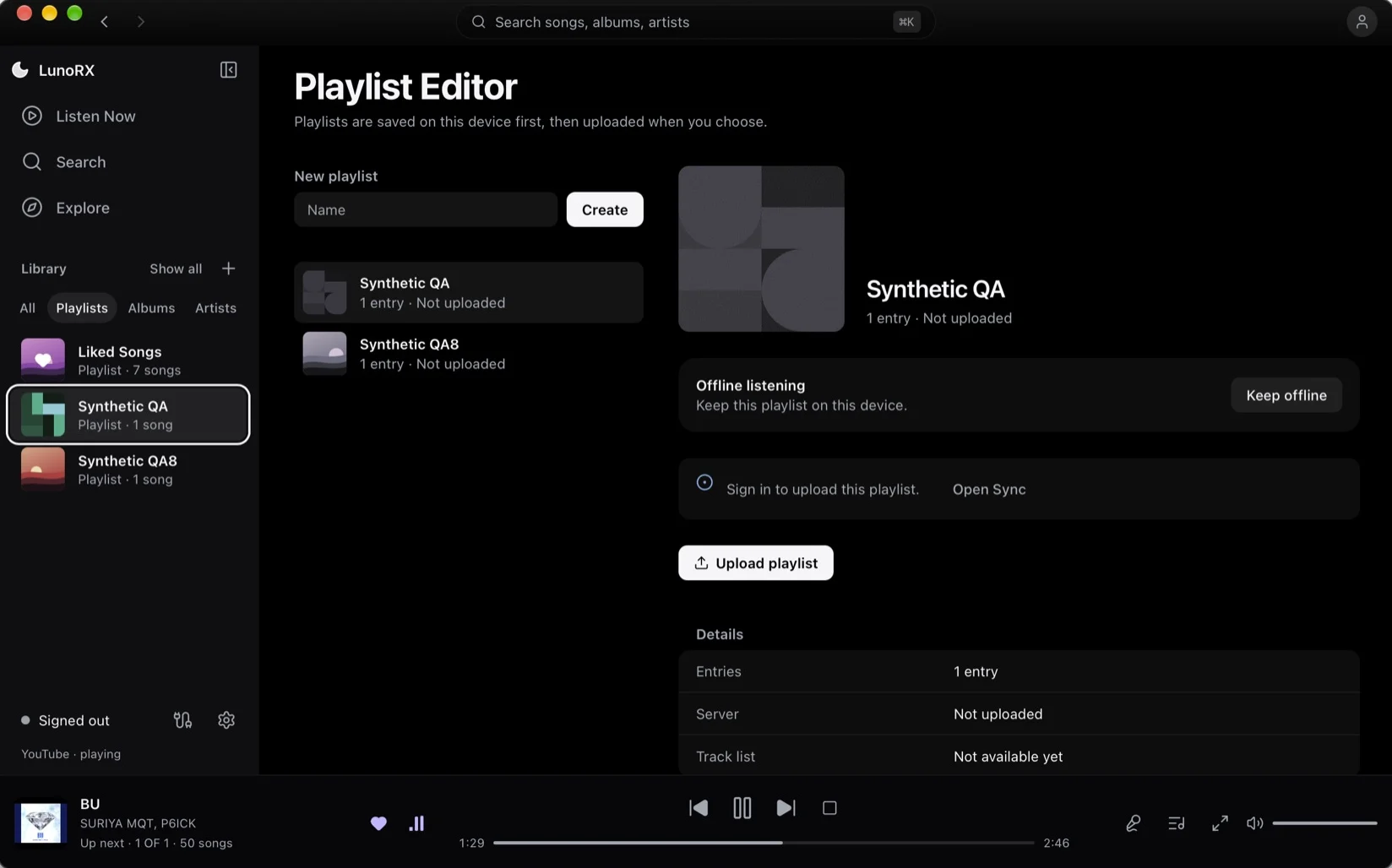Click Upload playlist button
The image size is (1392, 868).
(756, 563)
